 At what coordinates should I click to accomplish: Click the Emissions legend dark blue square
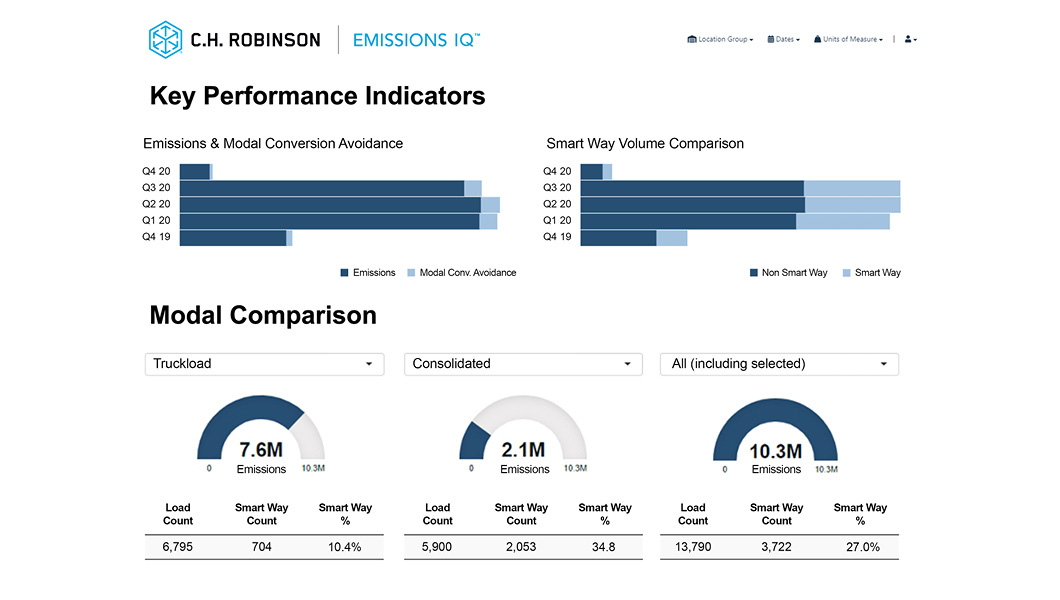(344, 273)
